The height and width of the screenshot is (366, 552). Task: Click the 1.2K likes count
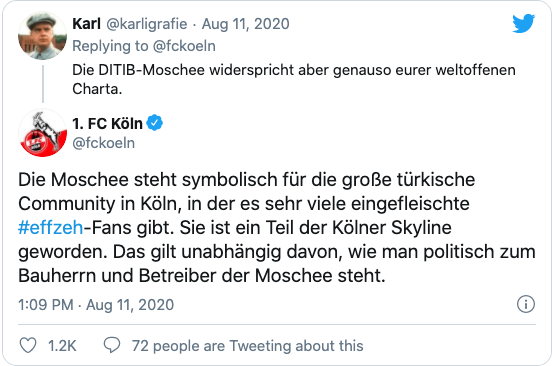coord(62,346)
